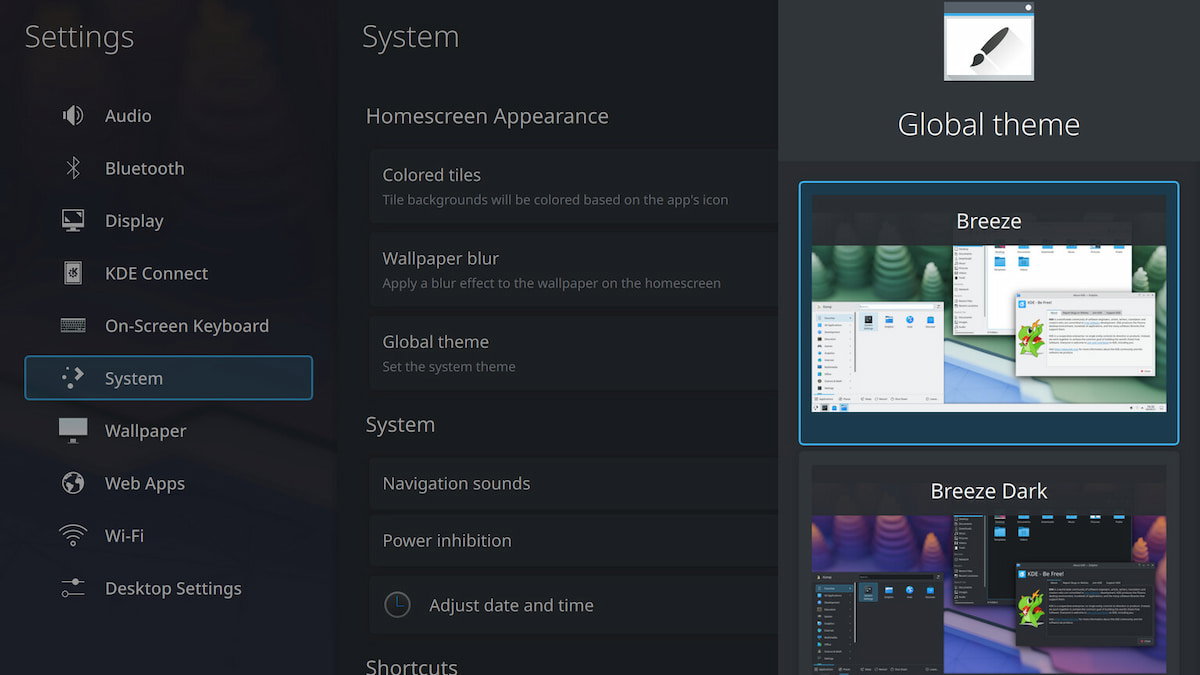Open the Web Apps category
The image size is (1200, 675).
click(168, 483)
